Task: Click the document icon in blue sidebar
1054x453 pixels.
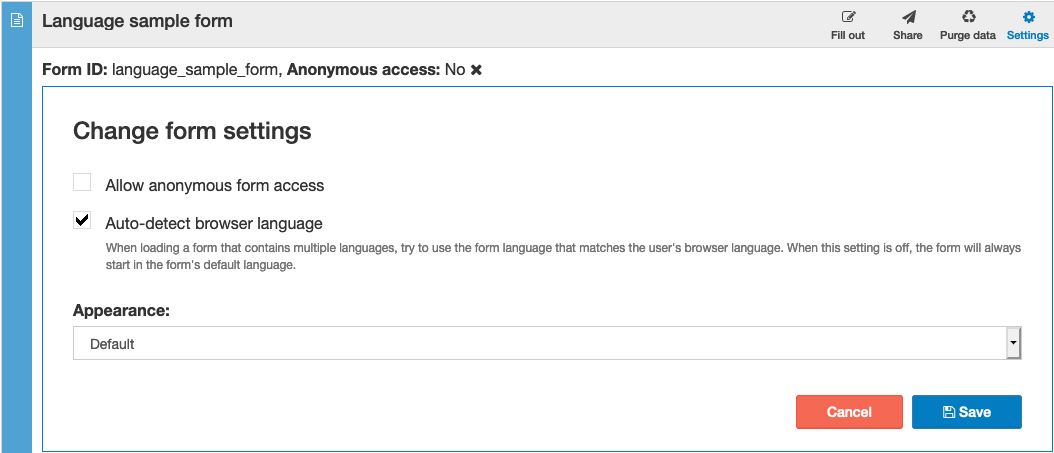Action: (17, 21)
